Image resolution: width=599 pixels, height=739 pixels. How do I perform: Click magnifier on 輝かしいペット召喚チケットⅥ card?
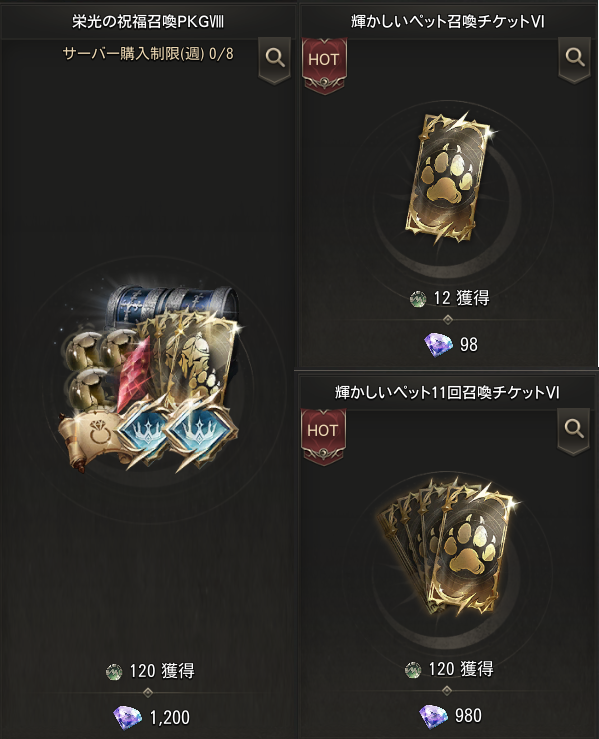[574, 58]
